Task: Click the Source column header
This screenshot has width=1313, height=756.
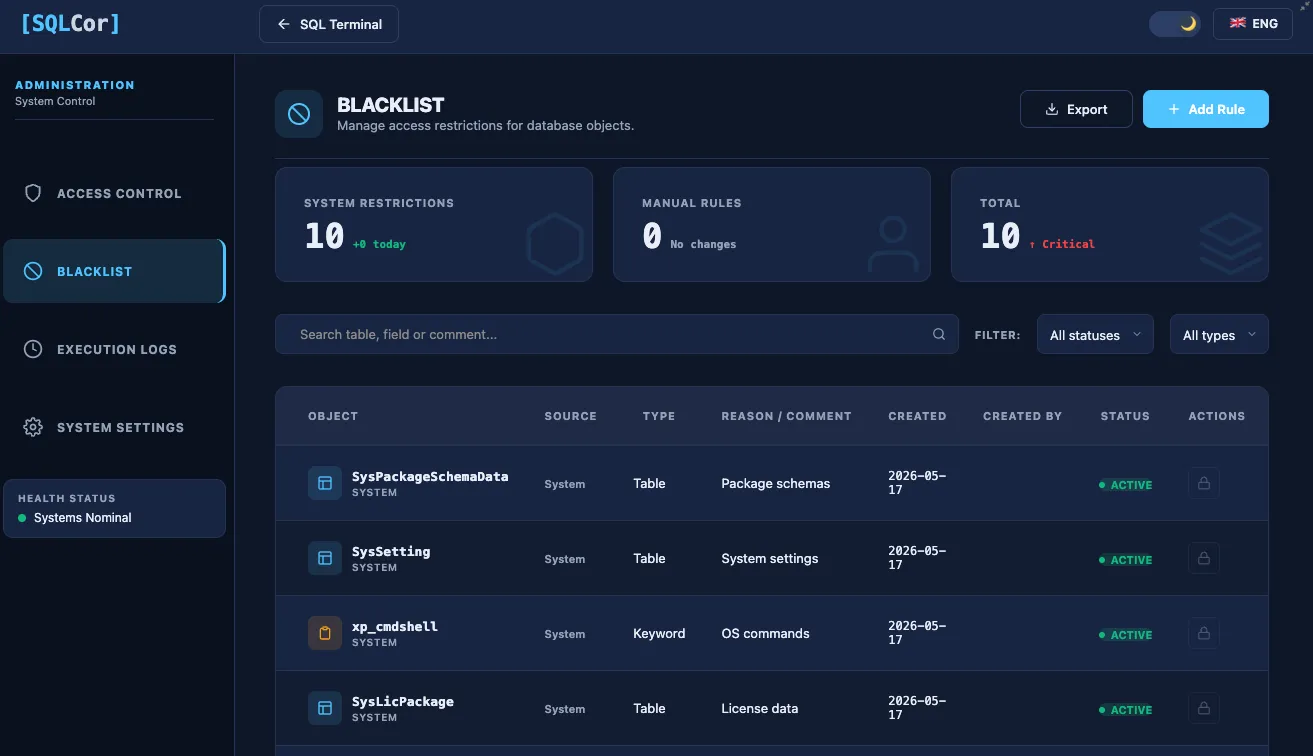Action: tap(570, 416)
